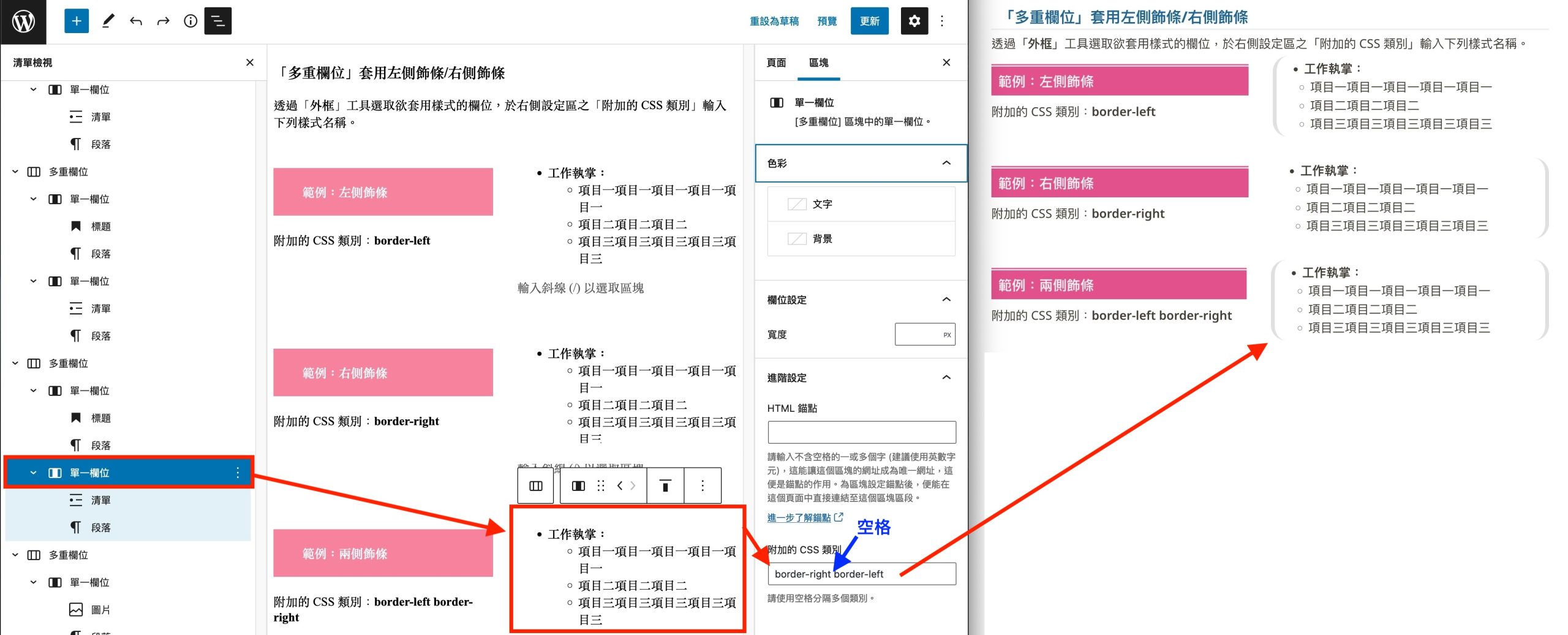Screen dimensions: 1568x635
Task: Collapse the 欄位設定 panel
Action: tap(946, 300)
